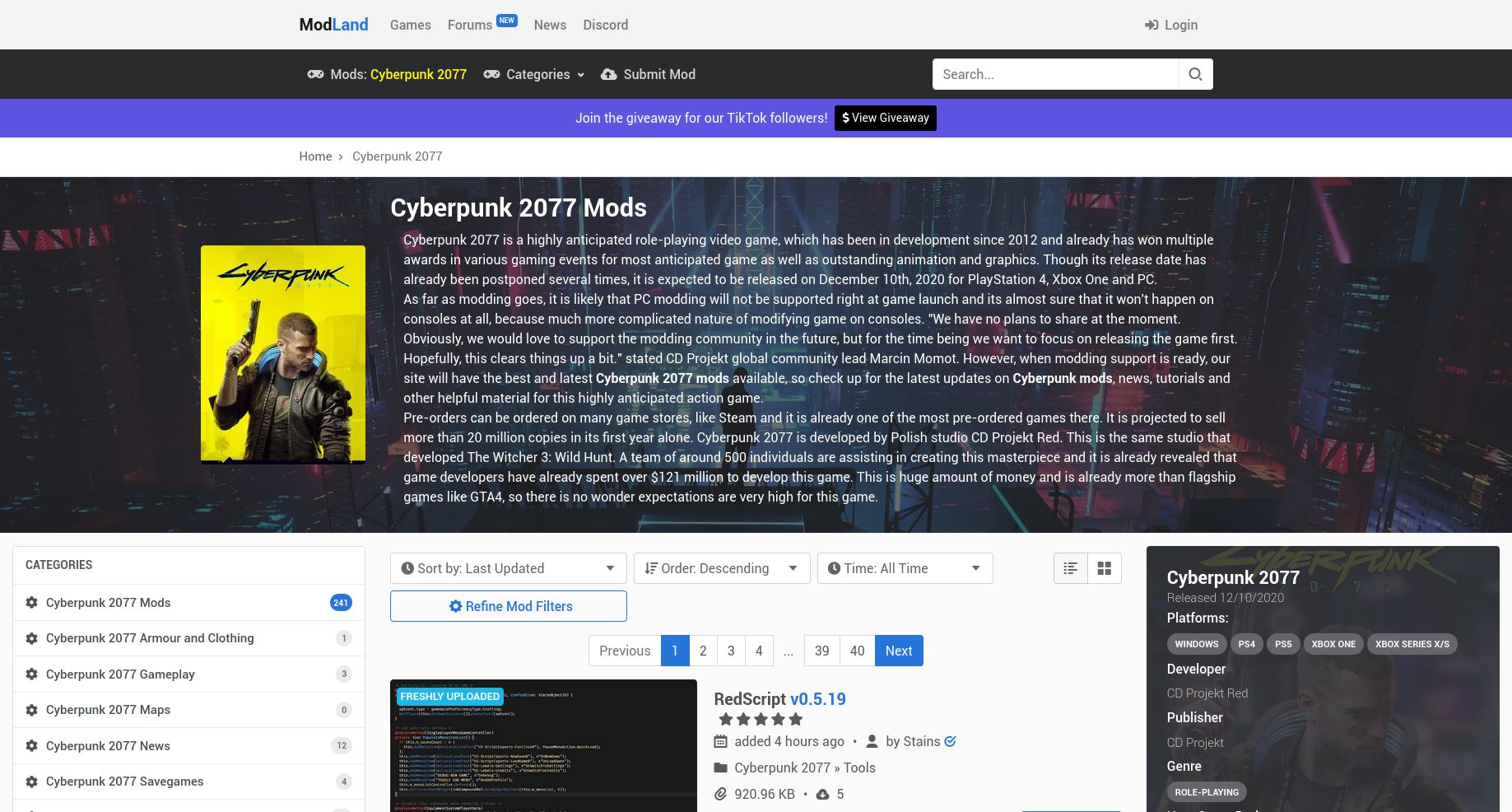Click the XBOX SERIES X/S platform tag
This screenshot has width=1512, height=812.
point(1412,644)
